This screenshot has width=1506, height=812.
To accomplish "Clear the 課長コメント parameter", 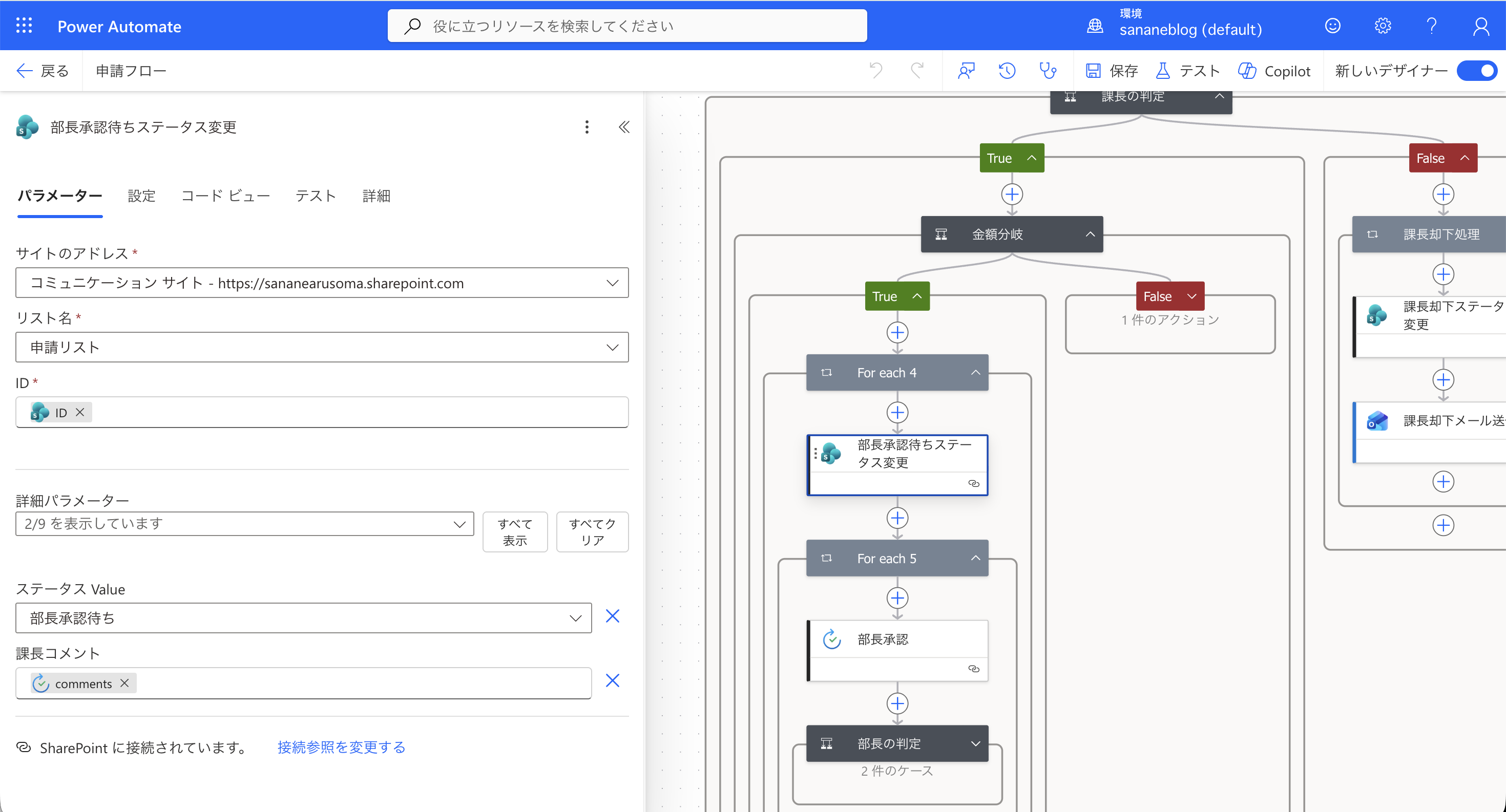I will [612, 680].
